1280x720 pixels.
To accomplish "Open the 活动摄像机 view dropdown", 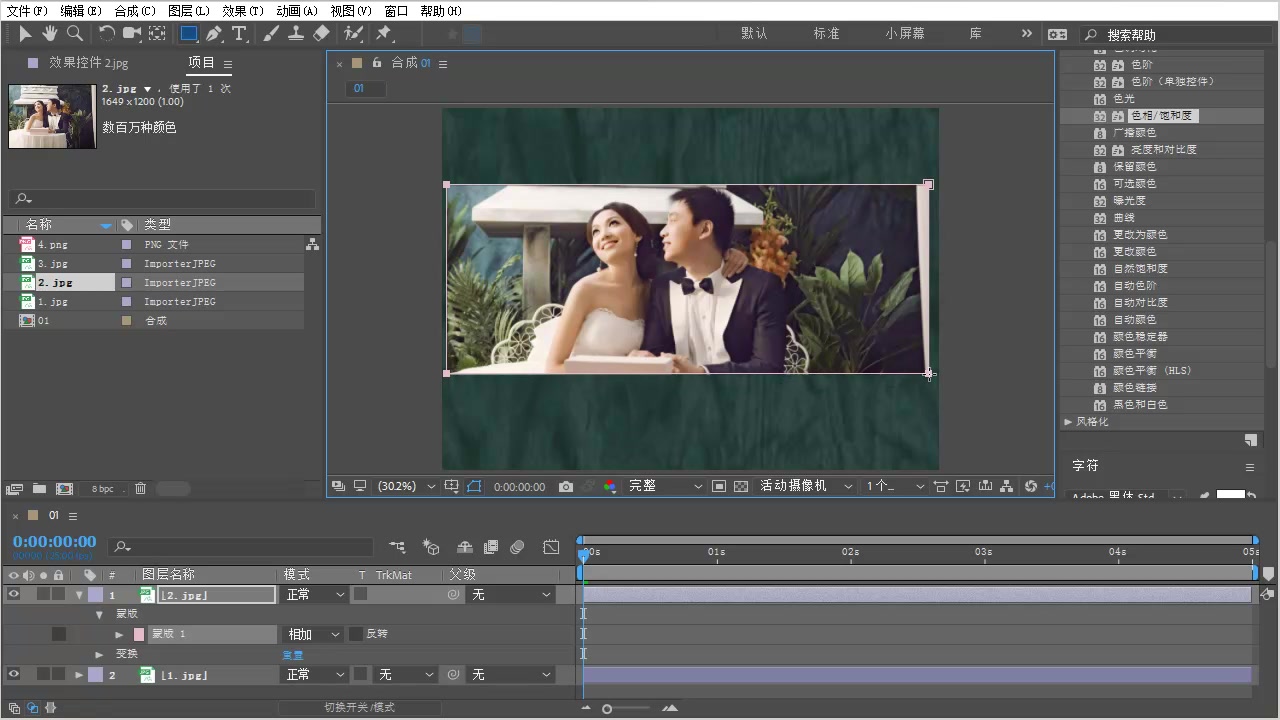I will tap(805, 486).
